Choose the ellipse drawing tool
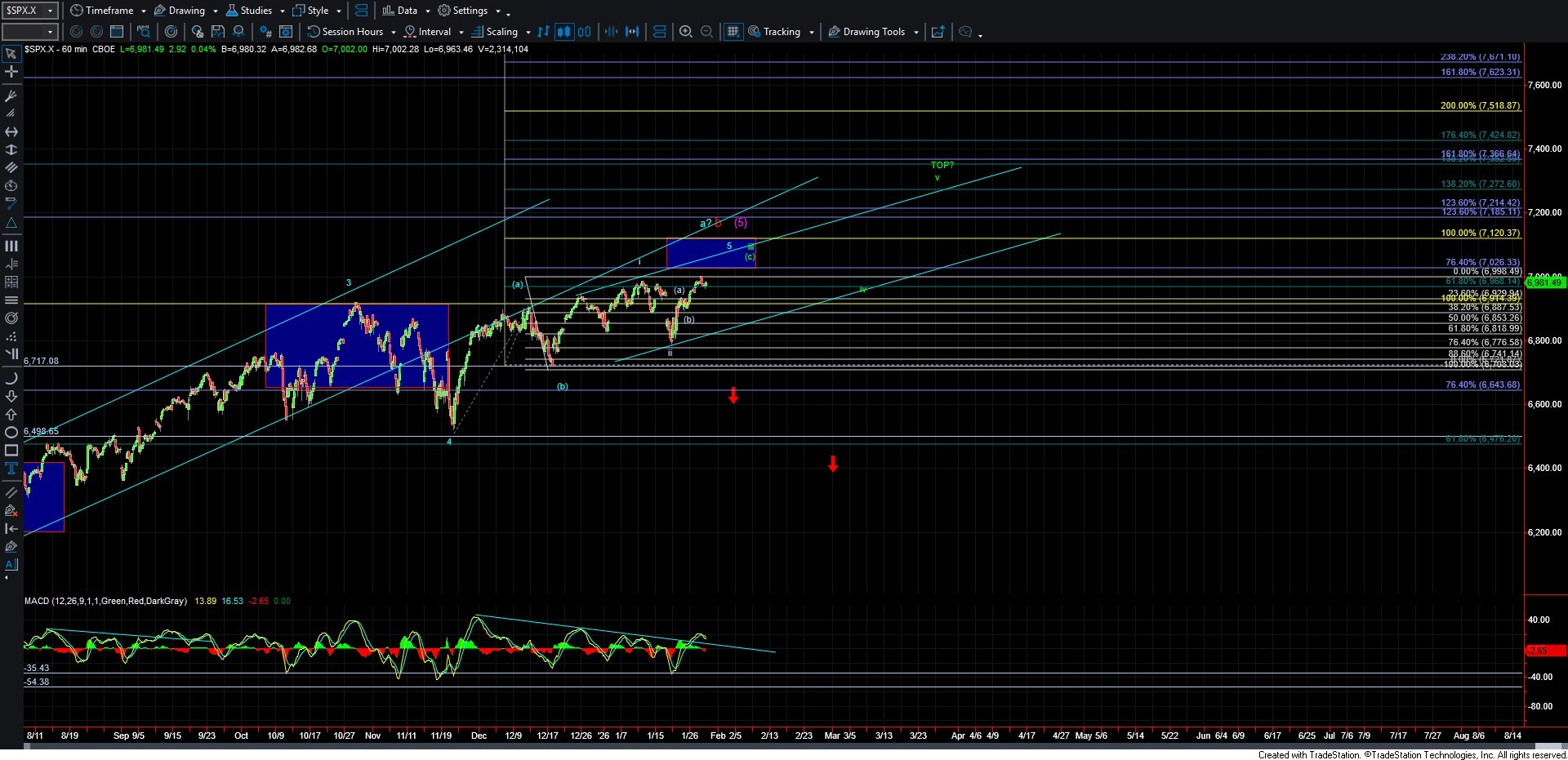The image size is (1568, 760). (x=11, y=433)
